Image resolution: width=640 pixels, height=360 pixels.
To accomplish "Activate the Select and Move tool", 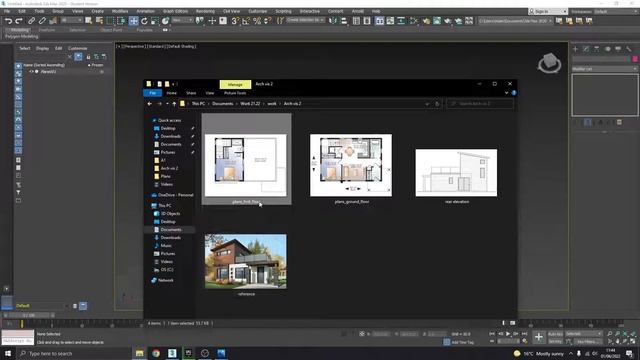I will pyautogui.click(x=133, y=21).
